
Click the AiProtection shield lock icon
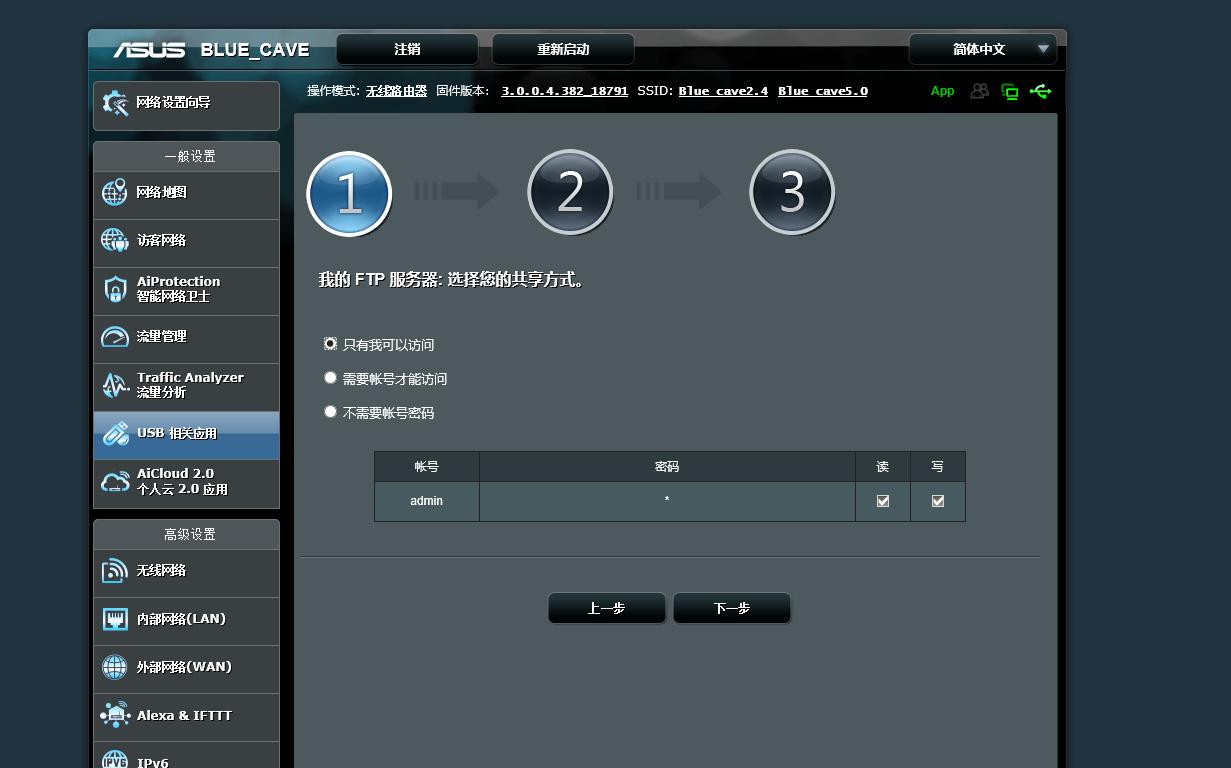115,289
